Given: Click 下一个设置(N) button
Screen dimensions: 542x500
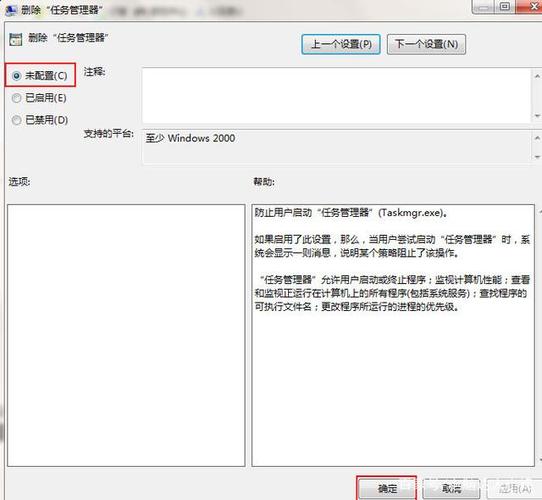Looking at the screenshot, I should click(426, 44).
